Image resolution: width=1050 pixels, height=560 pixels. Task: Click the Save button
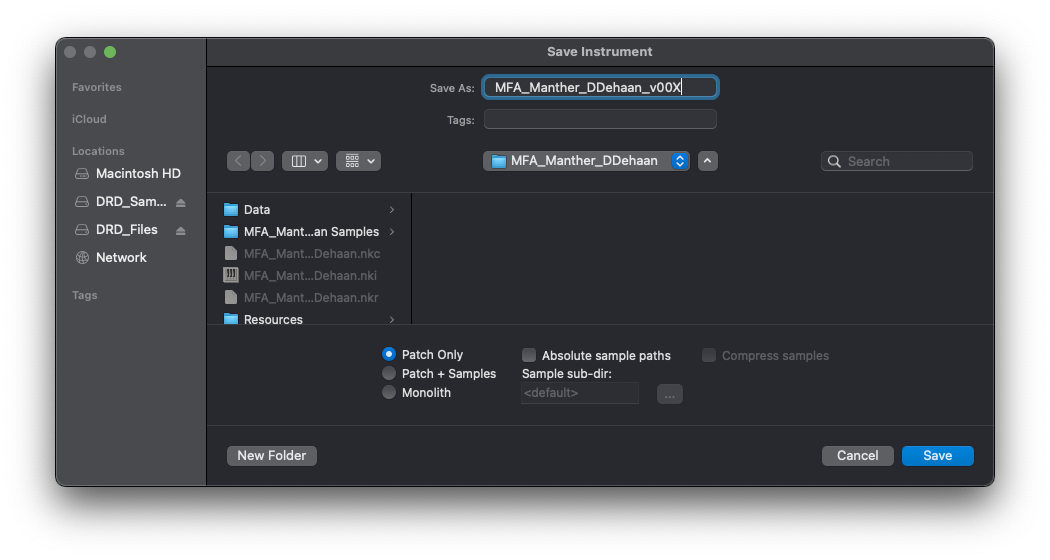point(937,456)
